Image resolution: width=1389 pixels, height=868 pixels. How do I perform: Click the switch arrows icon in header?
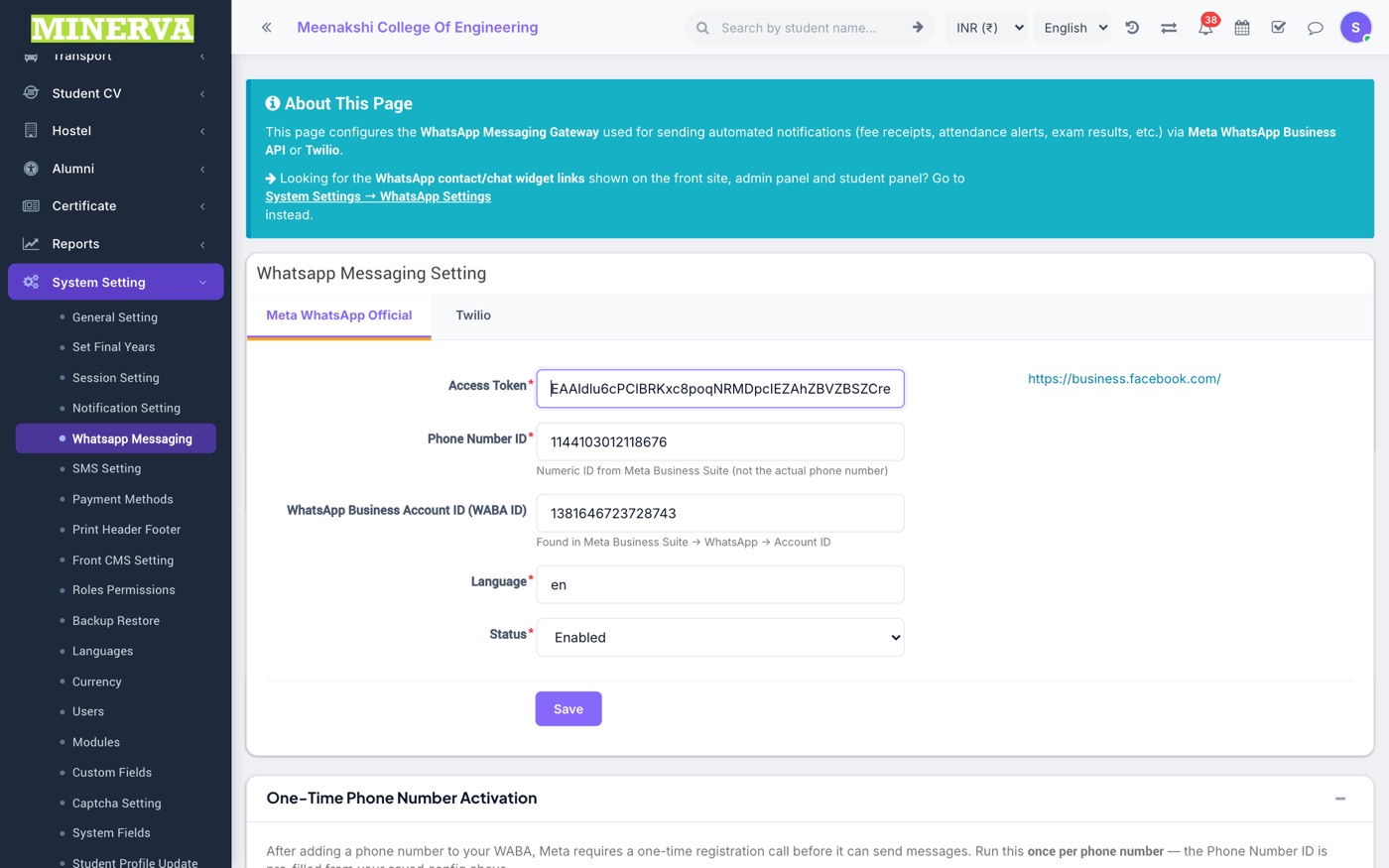point(1169,28)
